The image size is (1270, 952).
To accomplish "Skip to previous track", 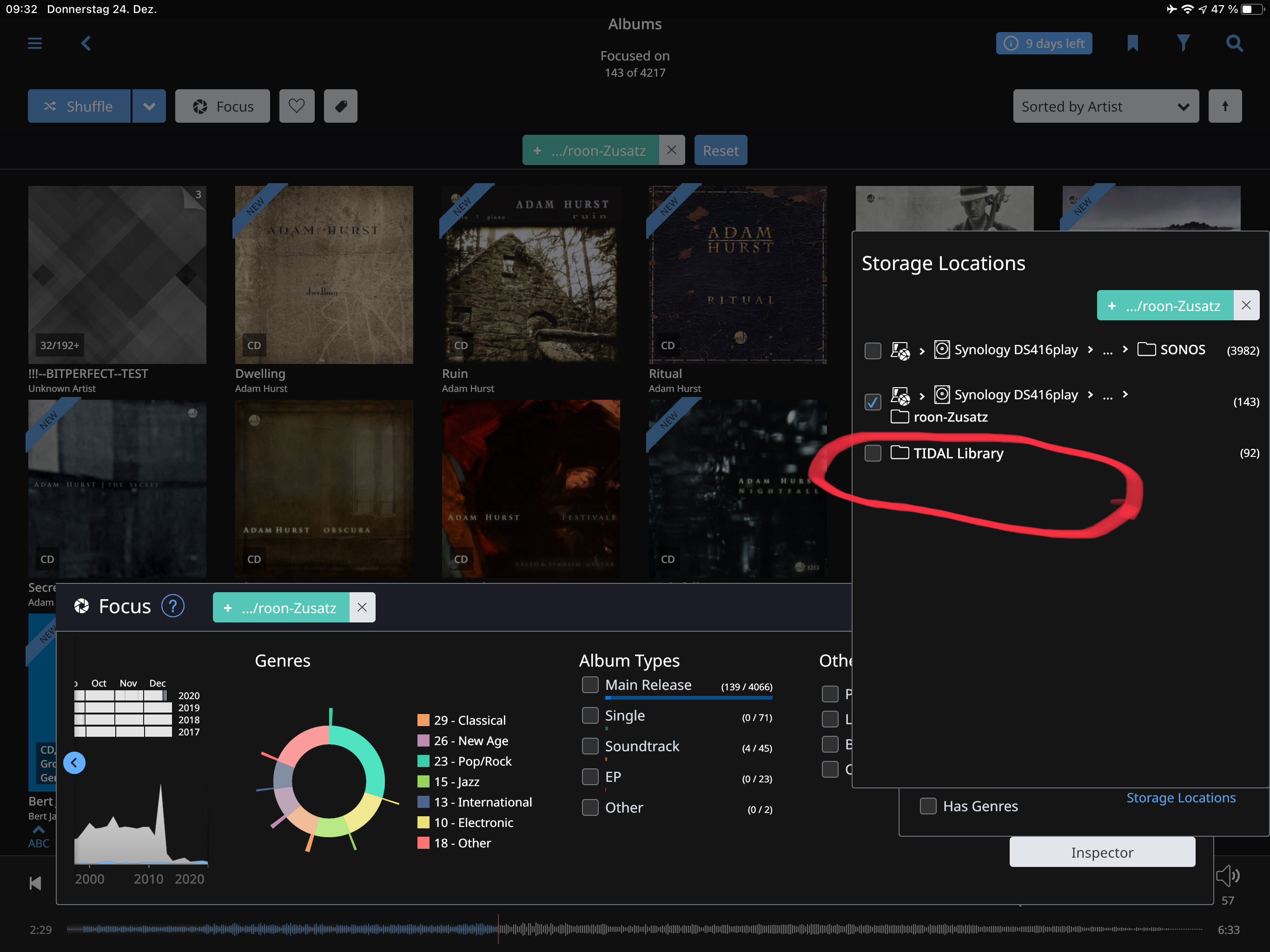I will coord(35,883).
